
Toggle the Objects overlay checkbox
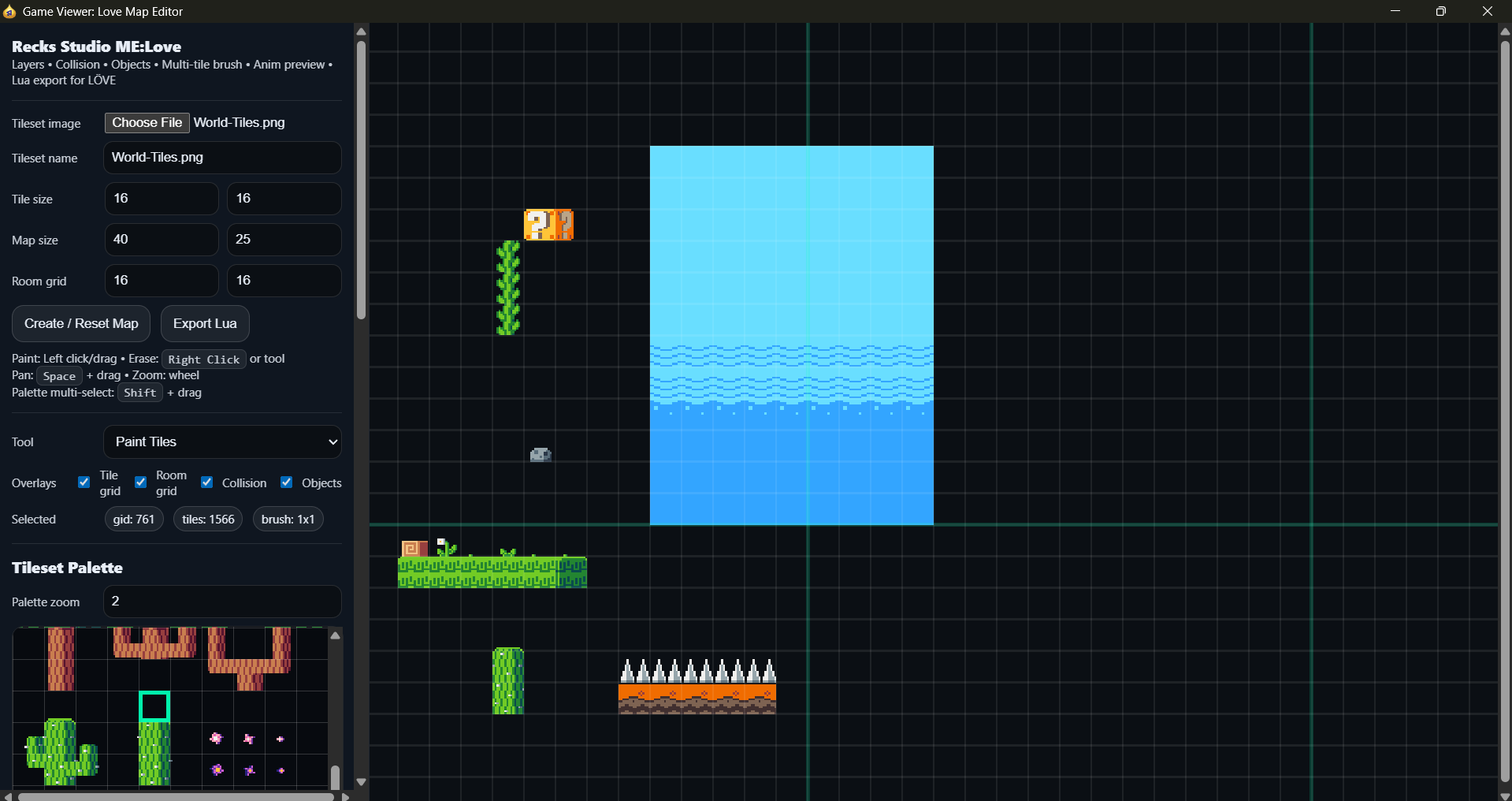tap(287, 482)
